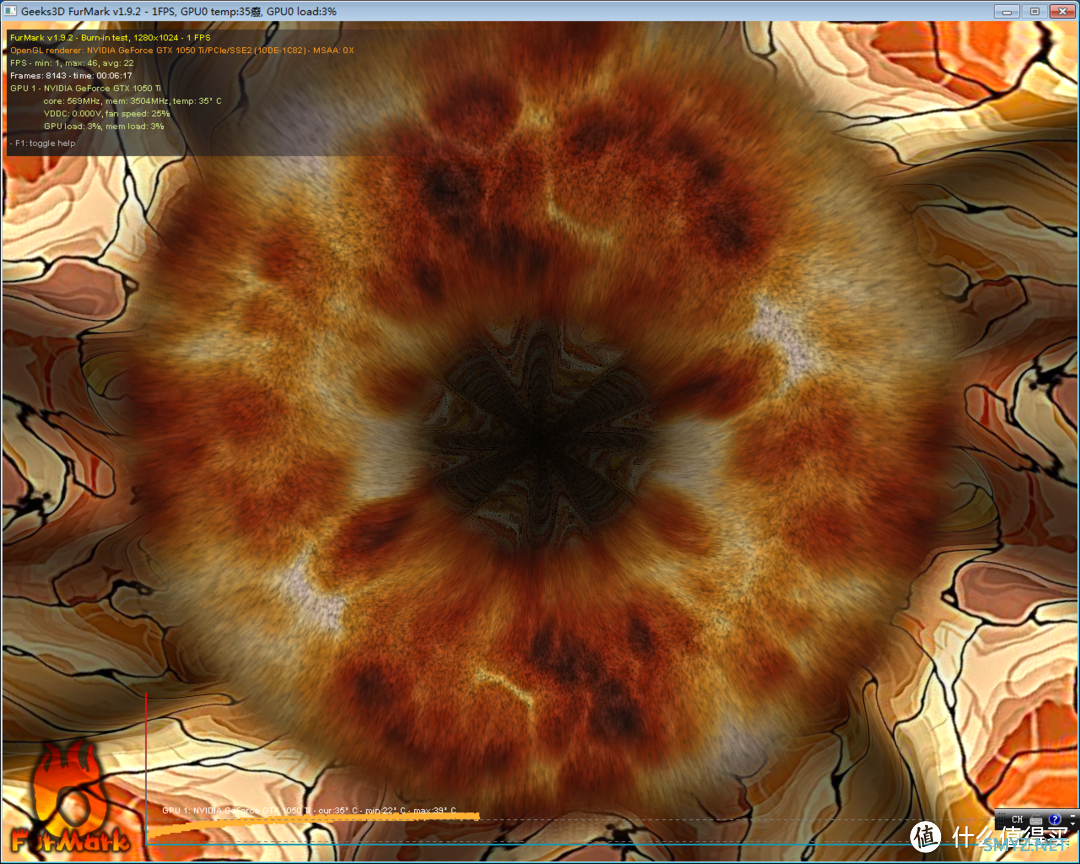This screenshot has height=864, width=1080.
Task: Click the GPU temperature graph label text
Action: 309,810
